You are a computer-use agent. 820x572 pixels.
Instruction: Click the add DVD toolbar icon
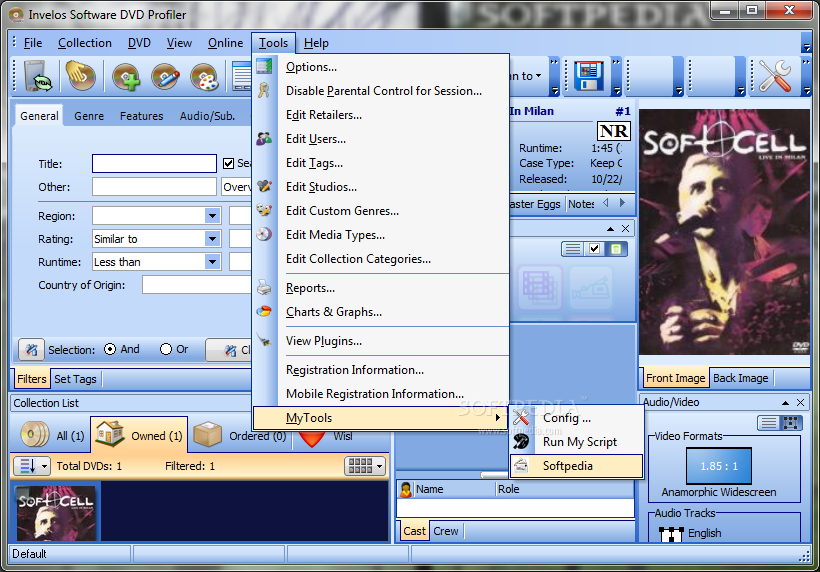[126, 77]
